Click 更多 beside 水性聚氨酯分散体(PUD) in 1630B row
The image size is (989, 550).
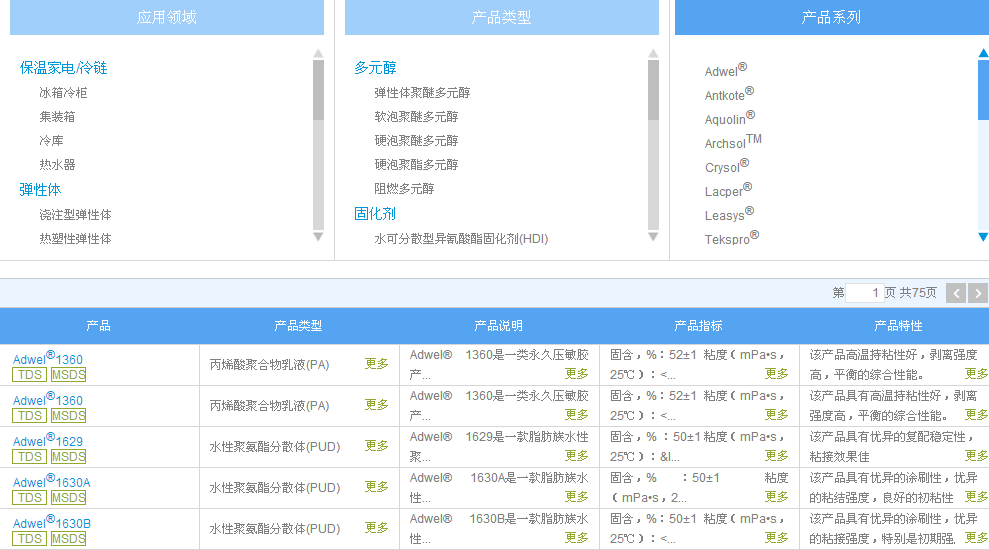[377, 528]
